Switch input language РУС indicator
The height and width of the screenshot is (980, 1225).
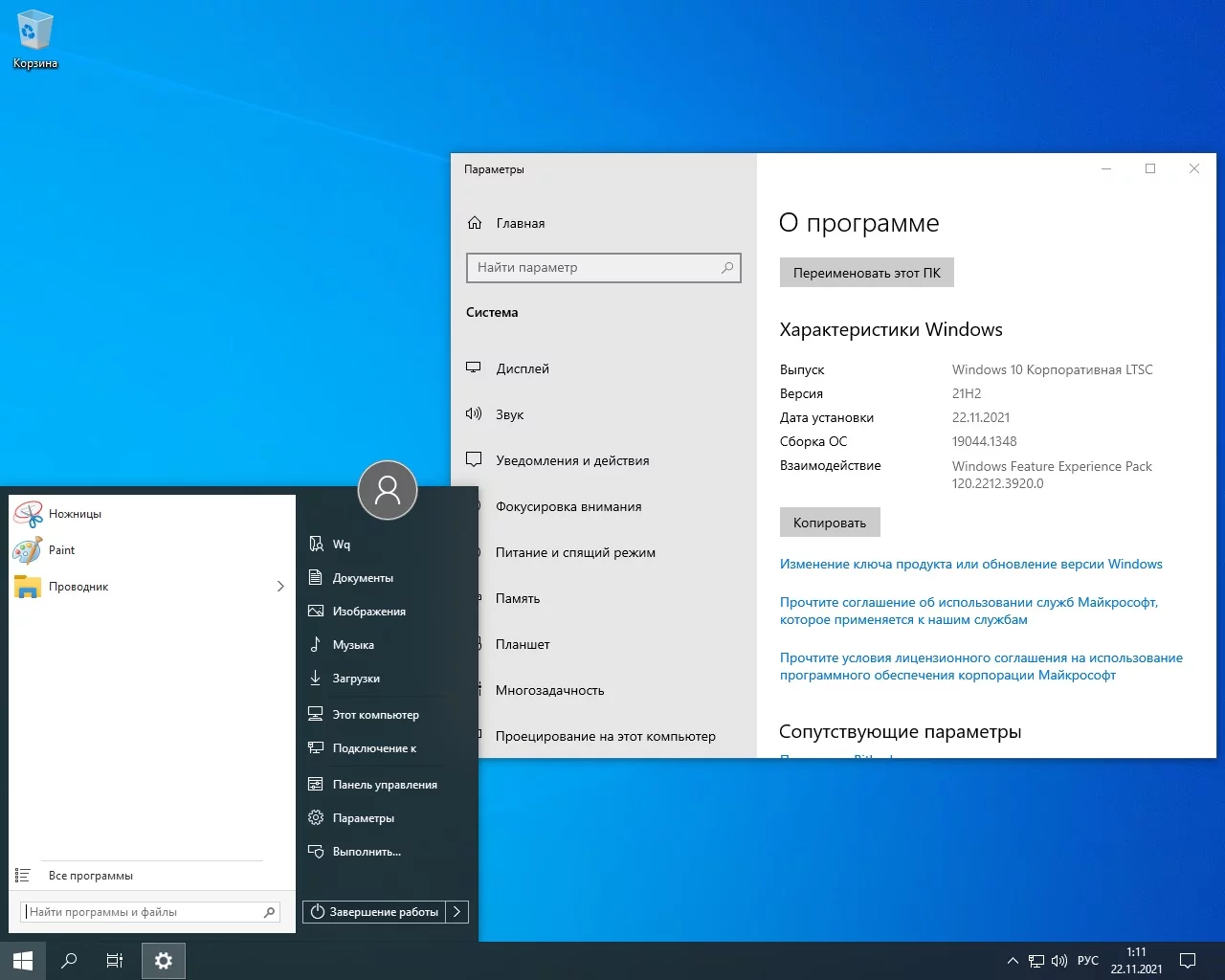[x=1088, y=961]
